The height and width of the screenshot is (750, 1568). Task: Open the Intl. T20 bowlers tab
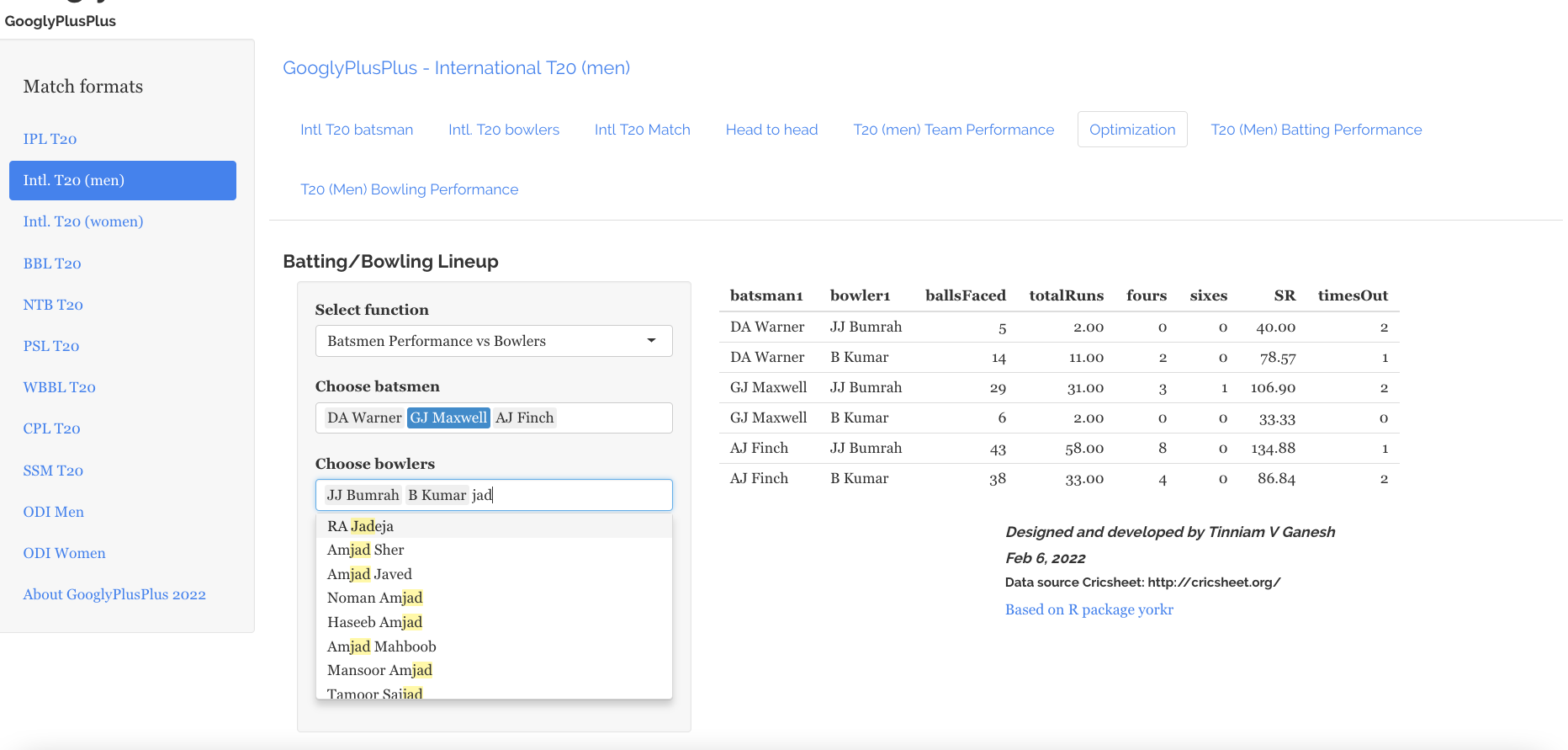point(504,130)
